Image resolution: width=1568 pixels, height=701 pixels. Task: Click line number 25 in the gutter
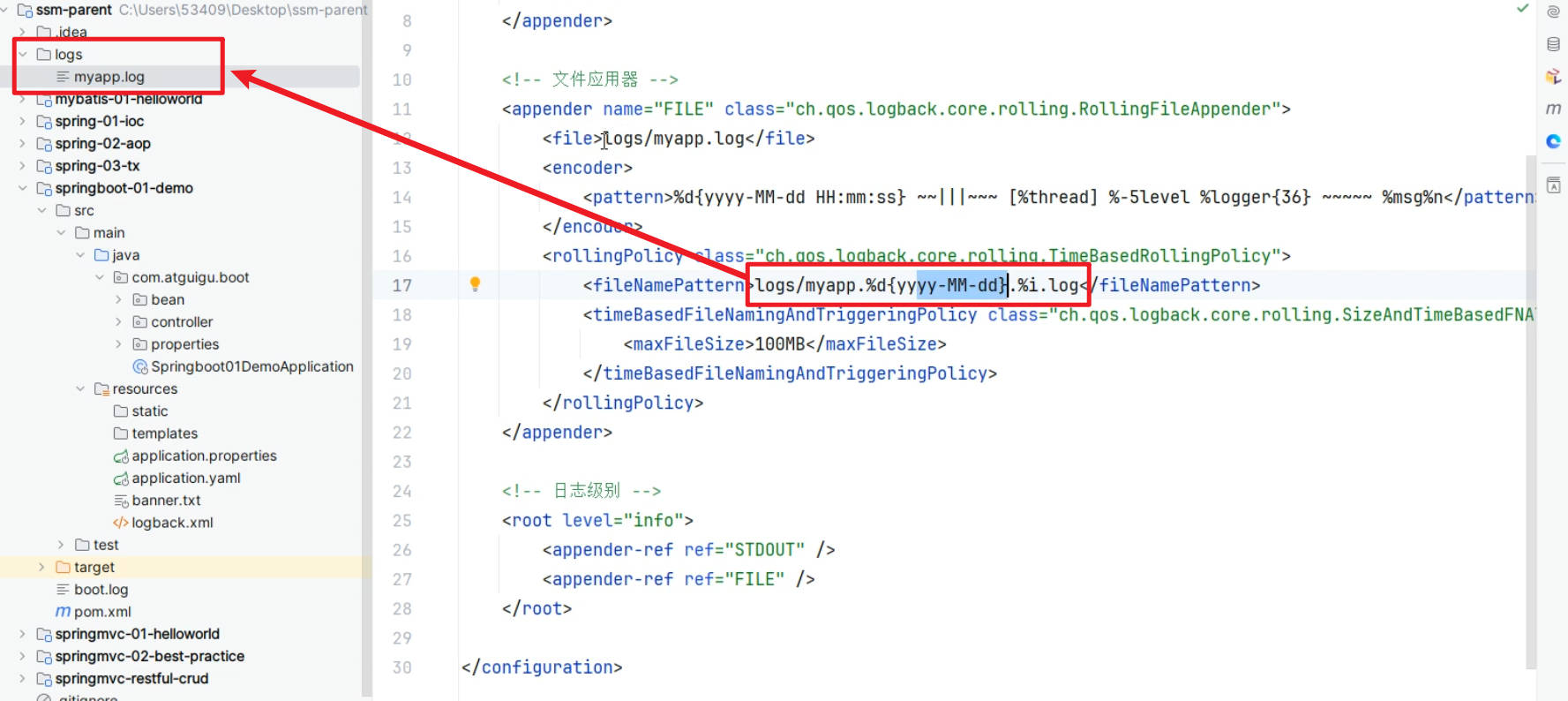click(401, 521)
